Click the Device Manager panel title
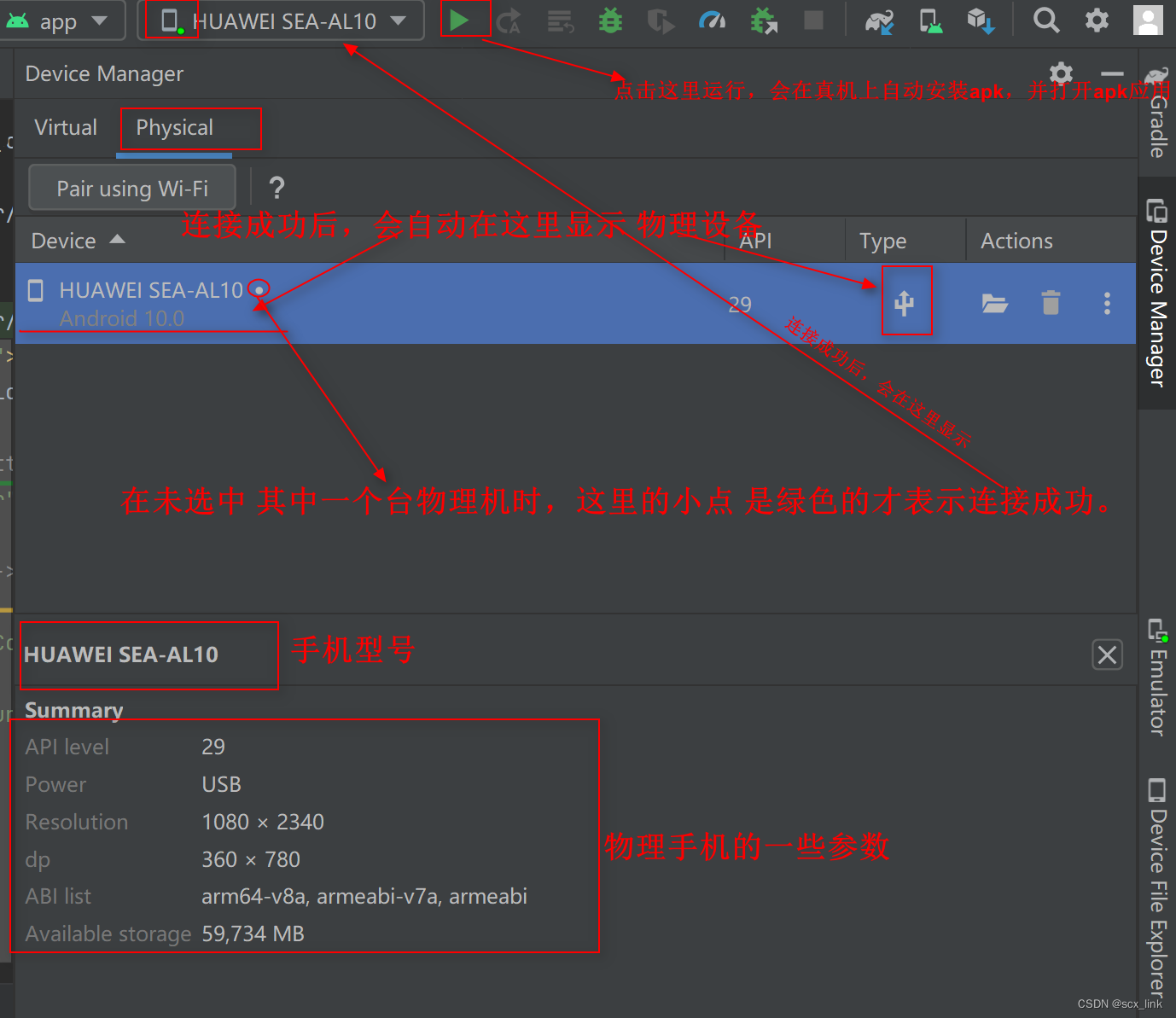The width and height of the screenshot is (1176, 1018). pyautogui.click(x=104, y=74)
